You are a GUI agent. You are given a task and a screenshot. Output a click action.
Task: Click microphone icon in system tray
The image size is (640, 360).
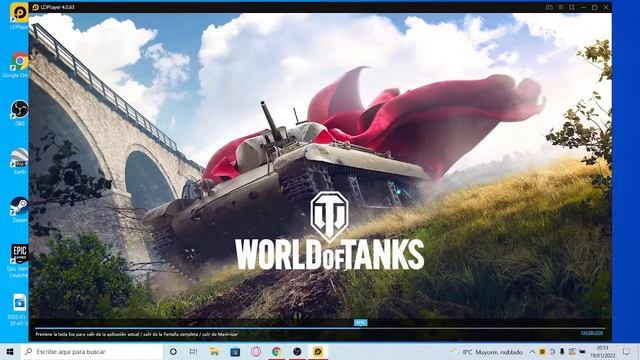click(562, 351)
